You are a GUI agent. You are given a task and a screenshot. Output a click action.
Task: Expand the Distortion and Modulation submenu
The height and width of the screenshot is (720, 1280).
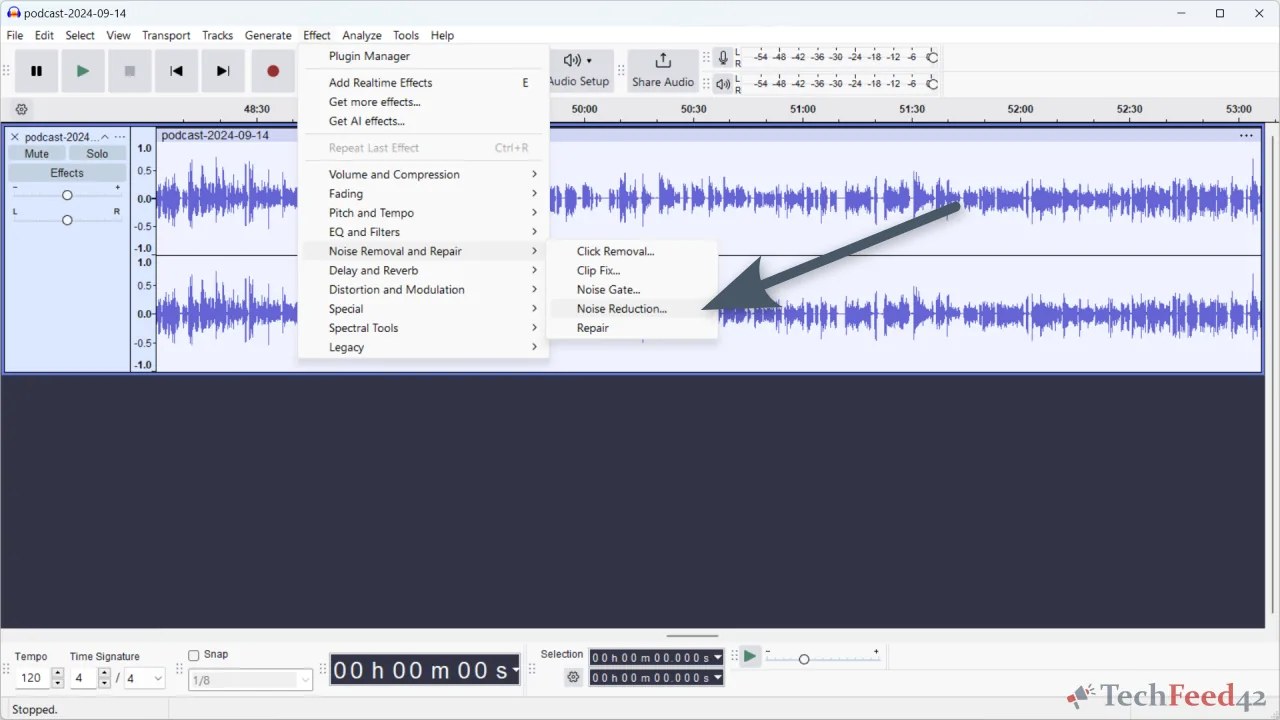point(423,290)
